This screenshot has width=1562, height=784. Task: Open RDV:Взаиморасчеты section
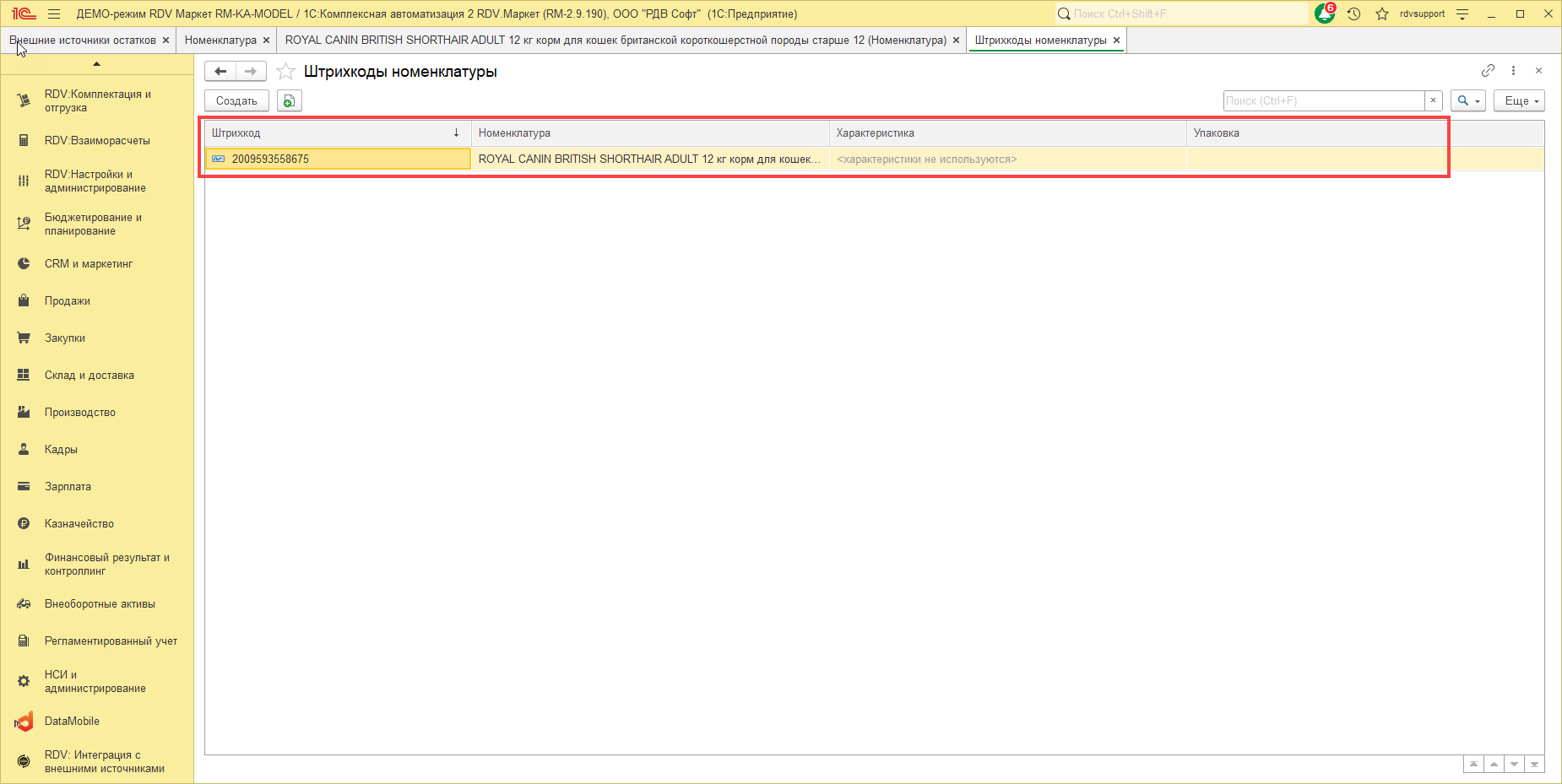[97, 141]
